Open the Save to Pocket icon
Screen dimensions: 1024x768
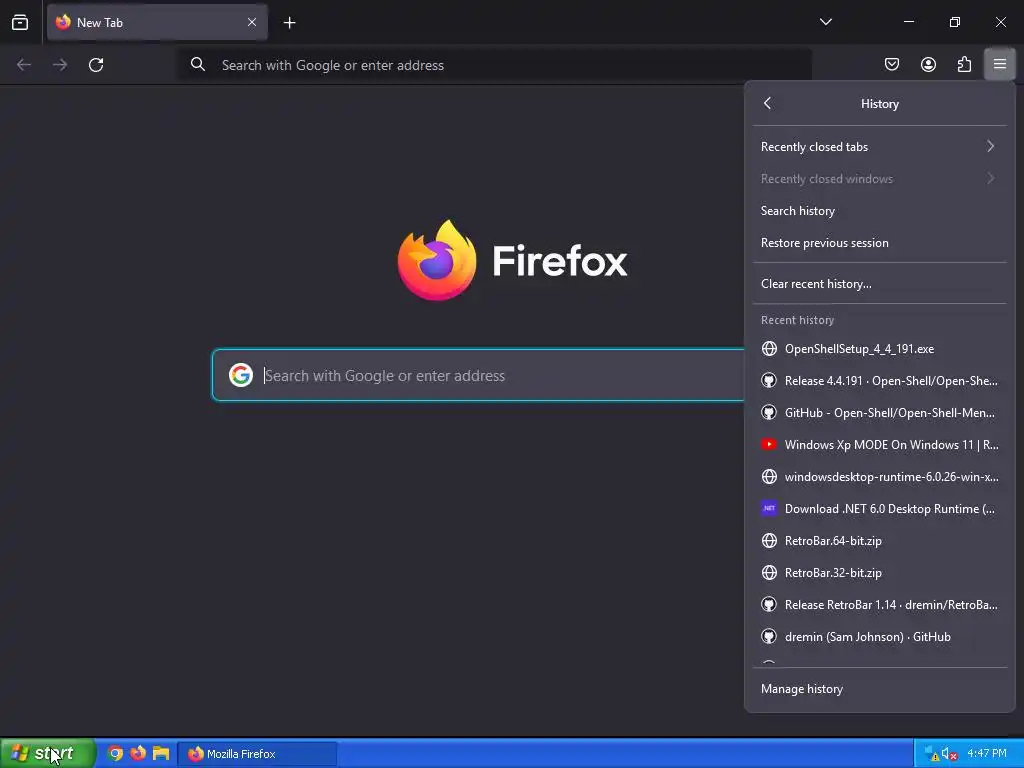[x=892, y=64]
